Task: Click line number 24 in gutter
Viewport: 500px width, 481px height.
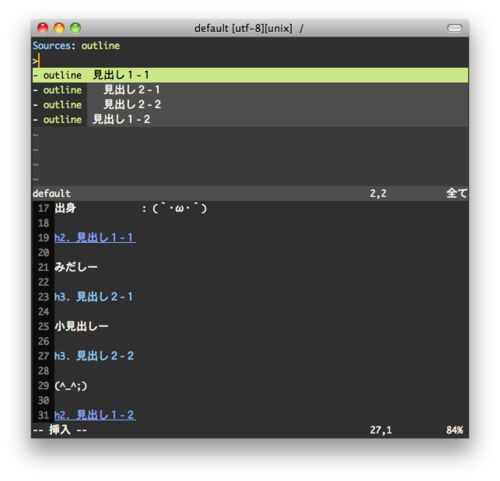Action: point(44,312)
